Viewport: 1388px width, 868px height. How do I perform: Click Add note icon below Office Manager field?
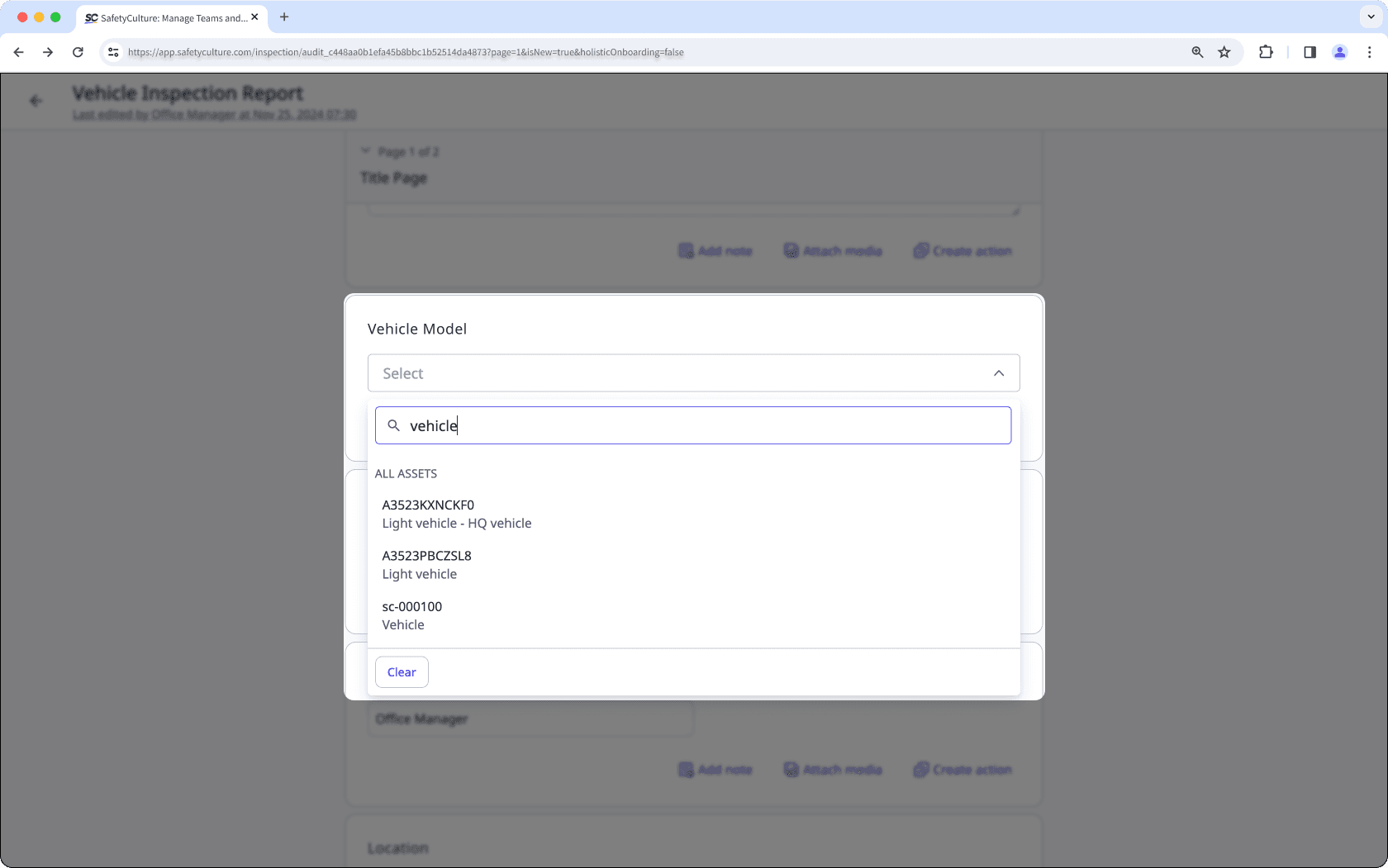pyautogui.click(x=686, y=769)
